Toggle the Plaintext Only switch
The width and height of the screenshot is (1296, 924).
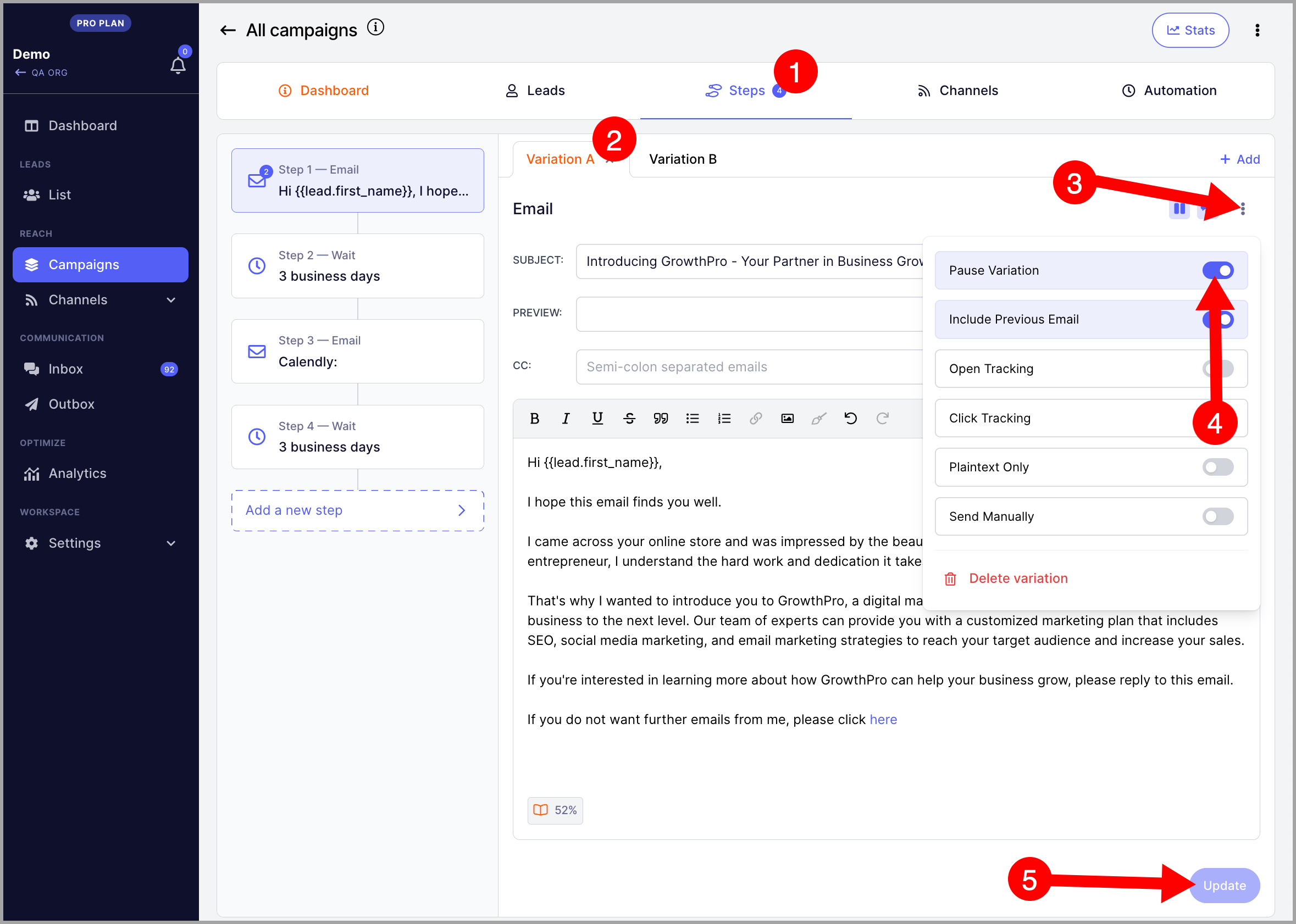click(x=1217, y=467)
